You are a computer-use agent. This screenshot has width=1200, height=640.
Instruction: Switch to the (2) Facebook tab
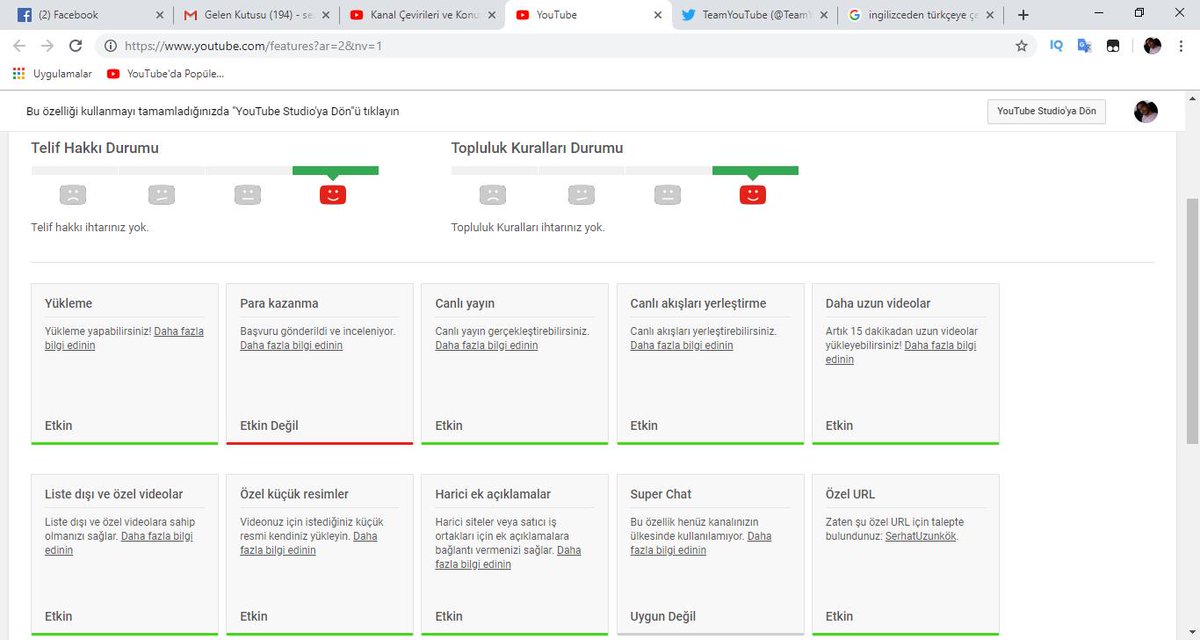pos(88,15)
